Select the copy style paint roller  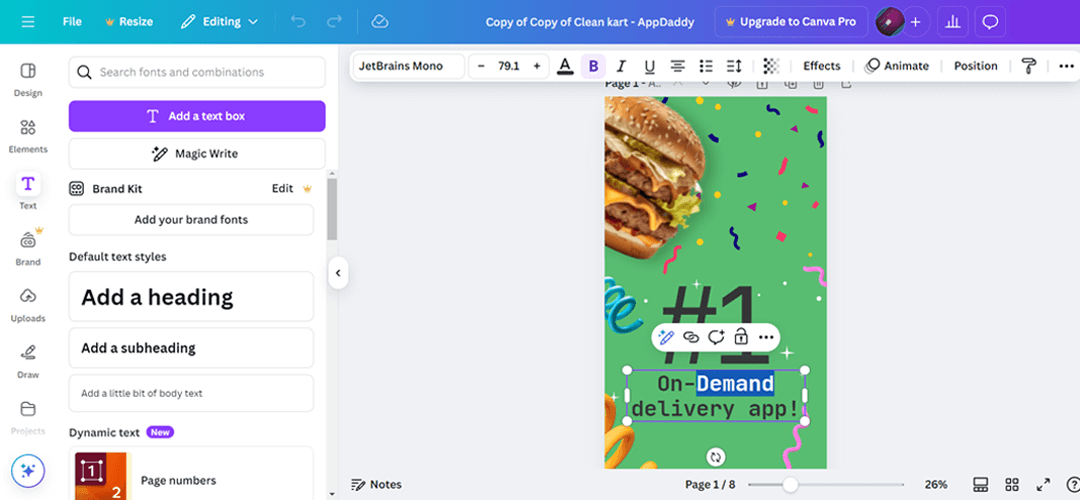pyautogui.click(x=1028, y=66)
